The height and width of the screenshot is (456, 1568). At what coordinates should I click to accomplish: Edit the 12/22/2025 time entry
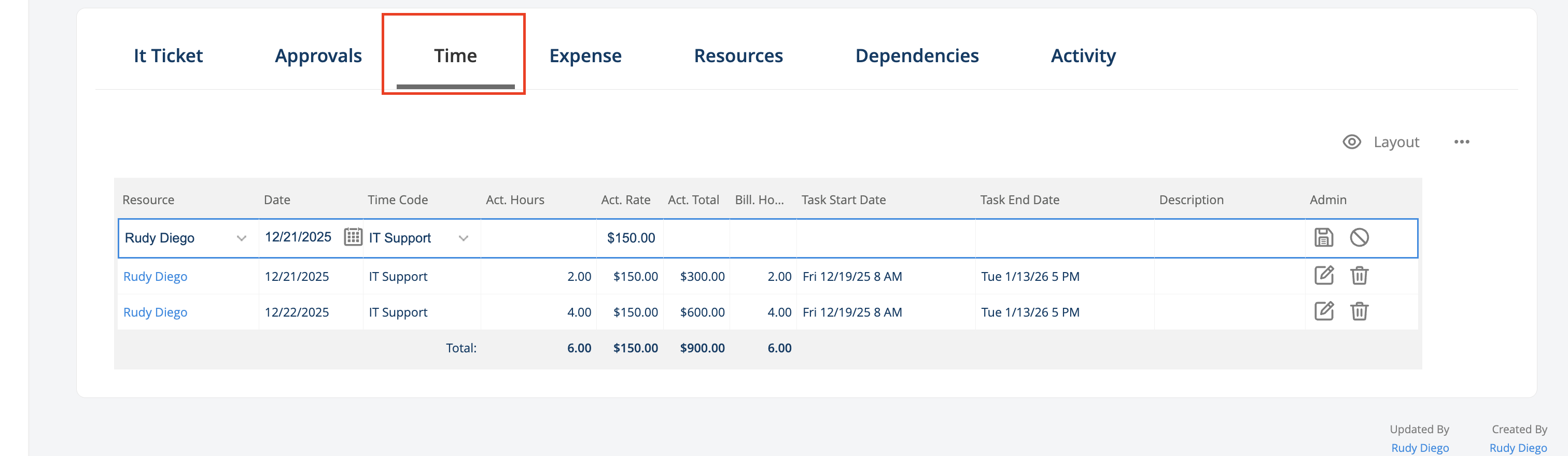tap(1324, 311)
